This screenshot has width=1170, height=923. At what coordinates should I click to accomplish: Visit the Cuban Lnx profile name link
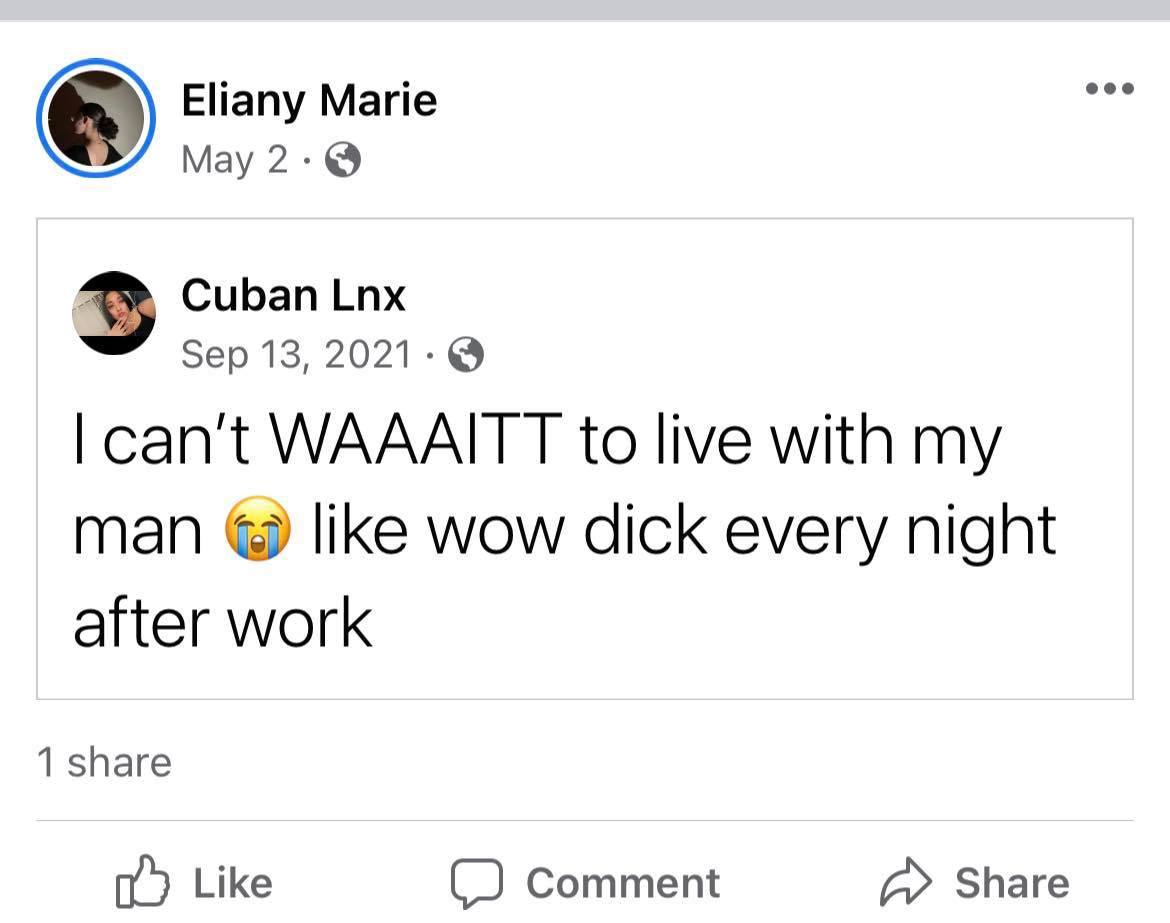(x=293, y=295)
